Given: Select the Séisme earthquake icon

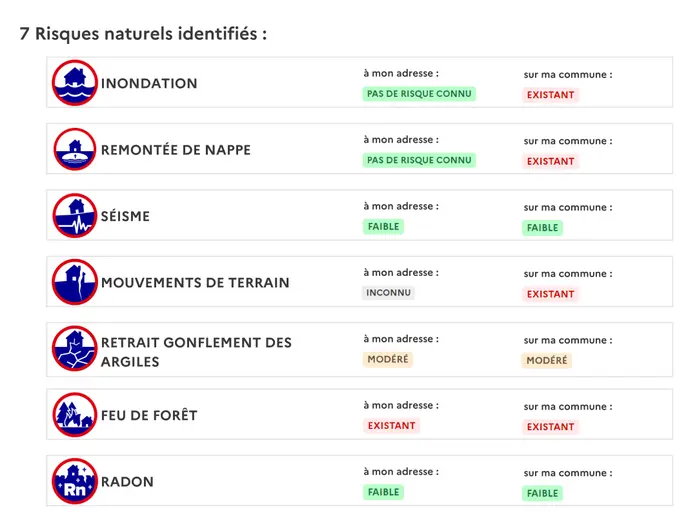Looking at the screenshot, I should point(74,215).
